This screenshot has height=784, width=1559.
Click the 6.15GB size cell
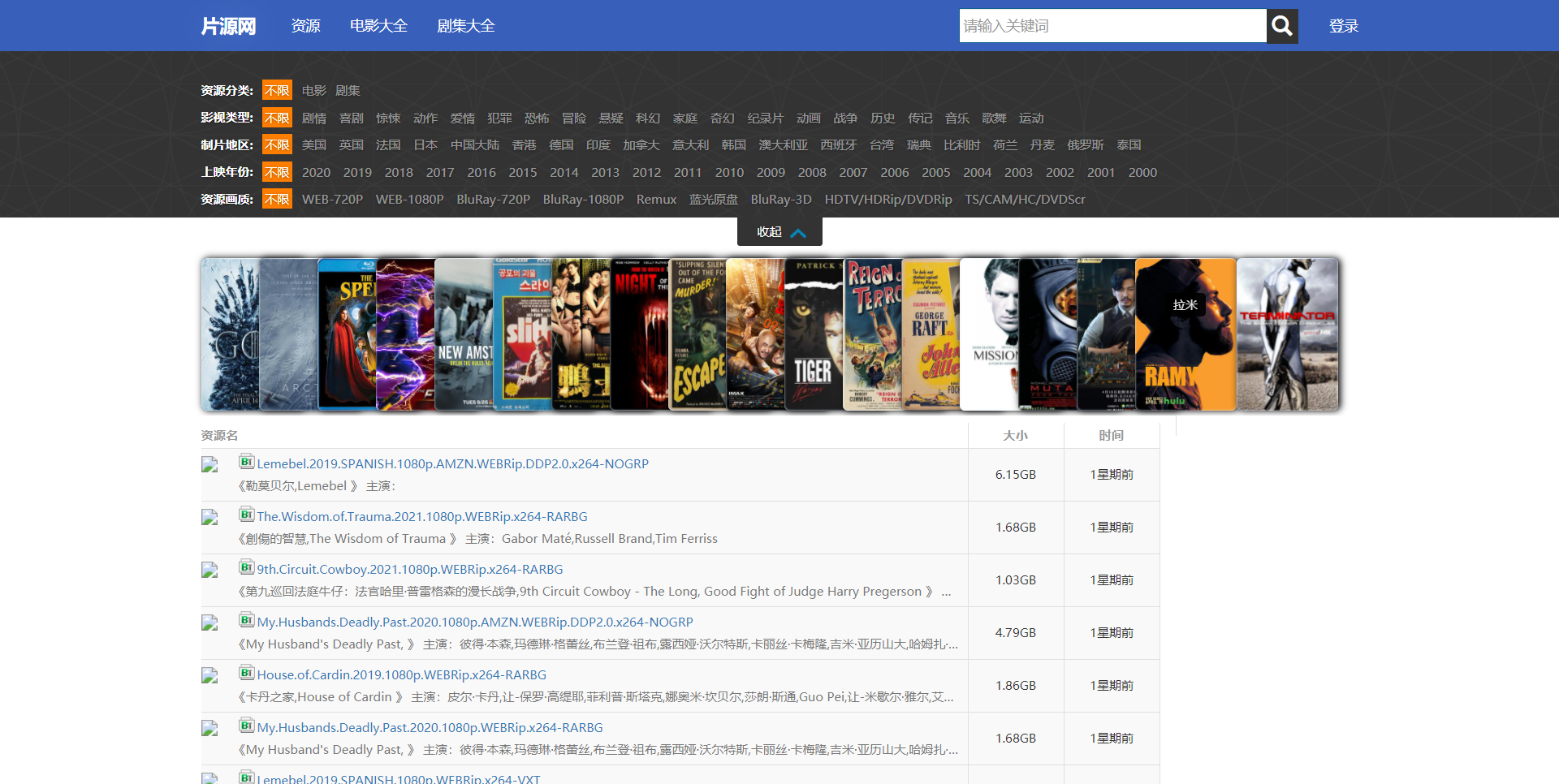[x=1016, y=475]
